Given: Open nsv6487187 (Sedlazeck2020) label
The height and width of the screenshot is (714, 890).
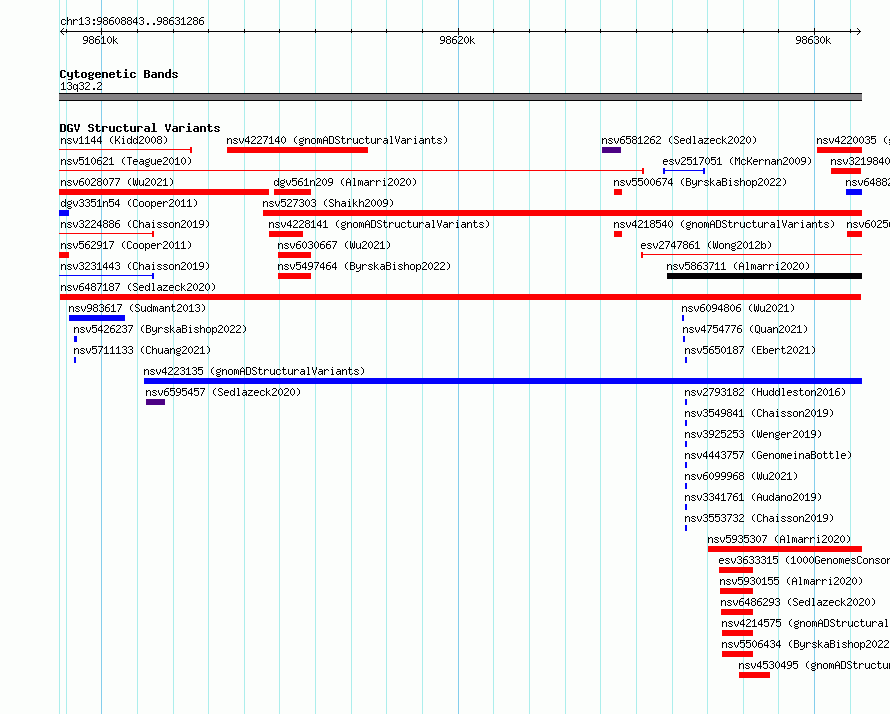Looking at the screenshot, I should 138,287.
